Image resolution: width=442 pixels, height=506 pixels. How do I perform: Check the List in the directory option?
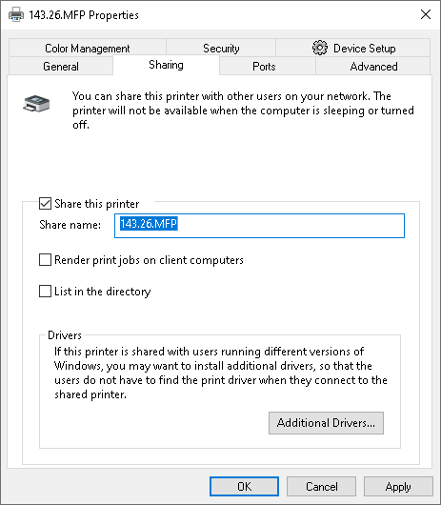point(45,291)
